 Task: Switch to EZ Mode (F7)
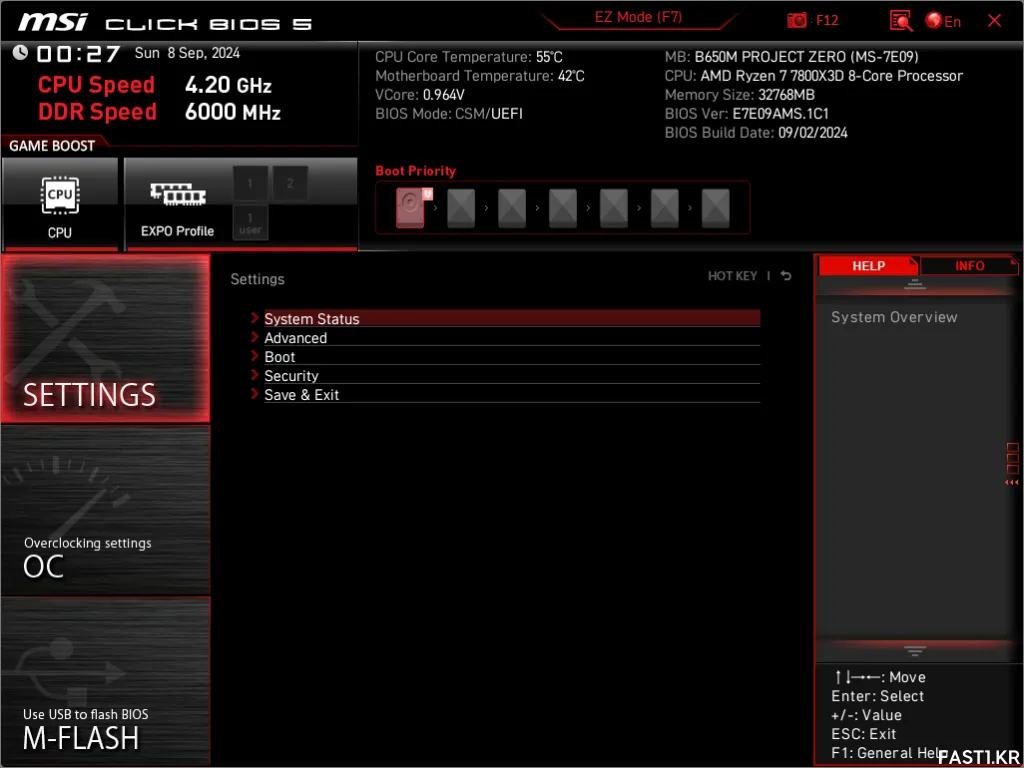640,18
